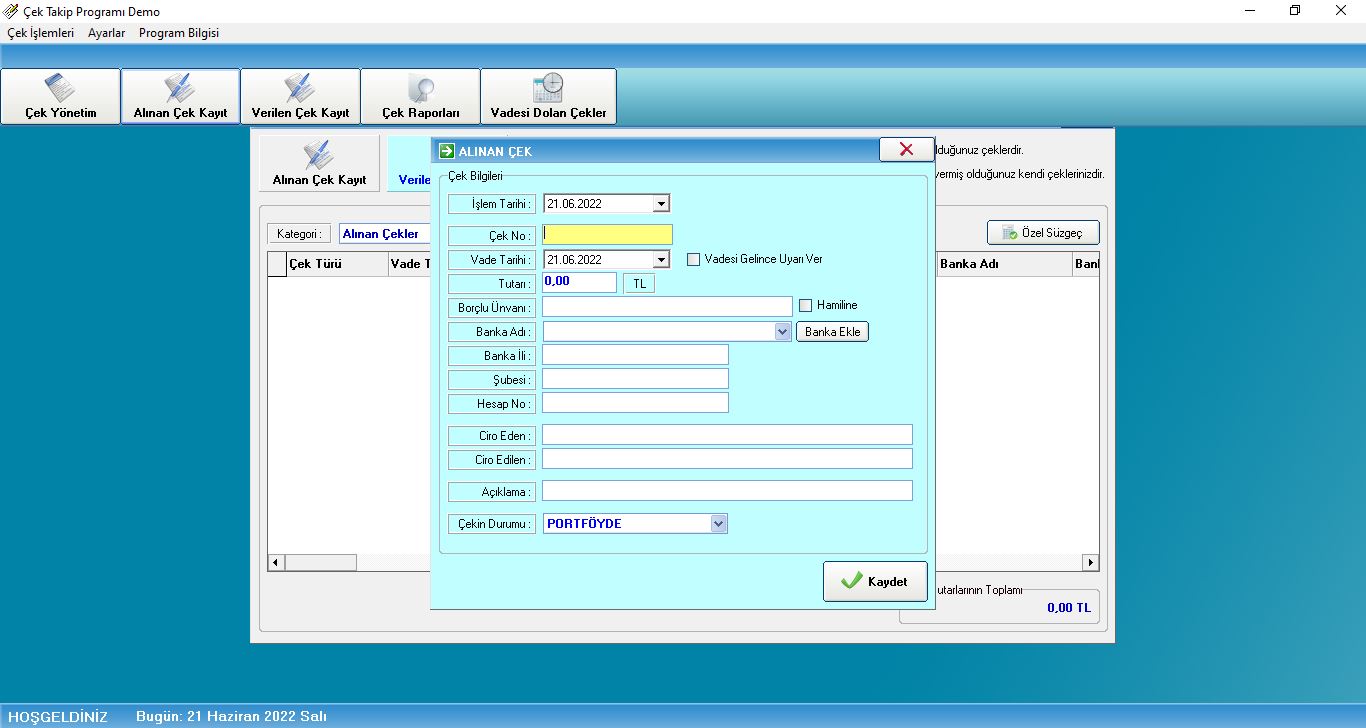Open Çek Raporları reports
Screen dimensions: 1366x728
[x=421, y=96]
